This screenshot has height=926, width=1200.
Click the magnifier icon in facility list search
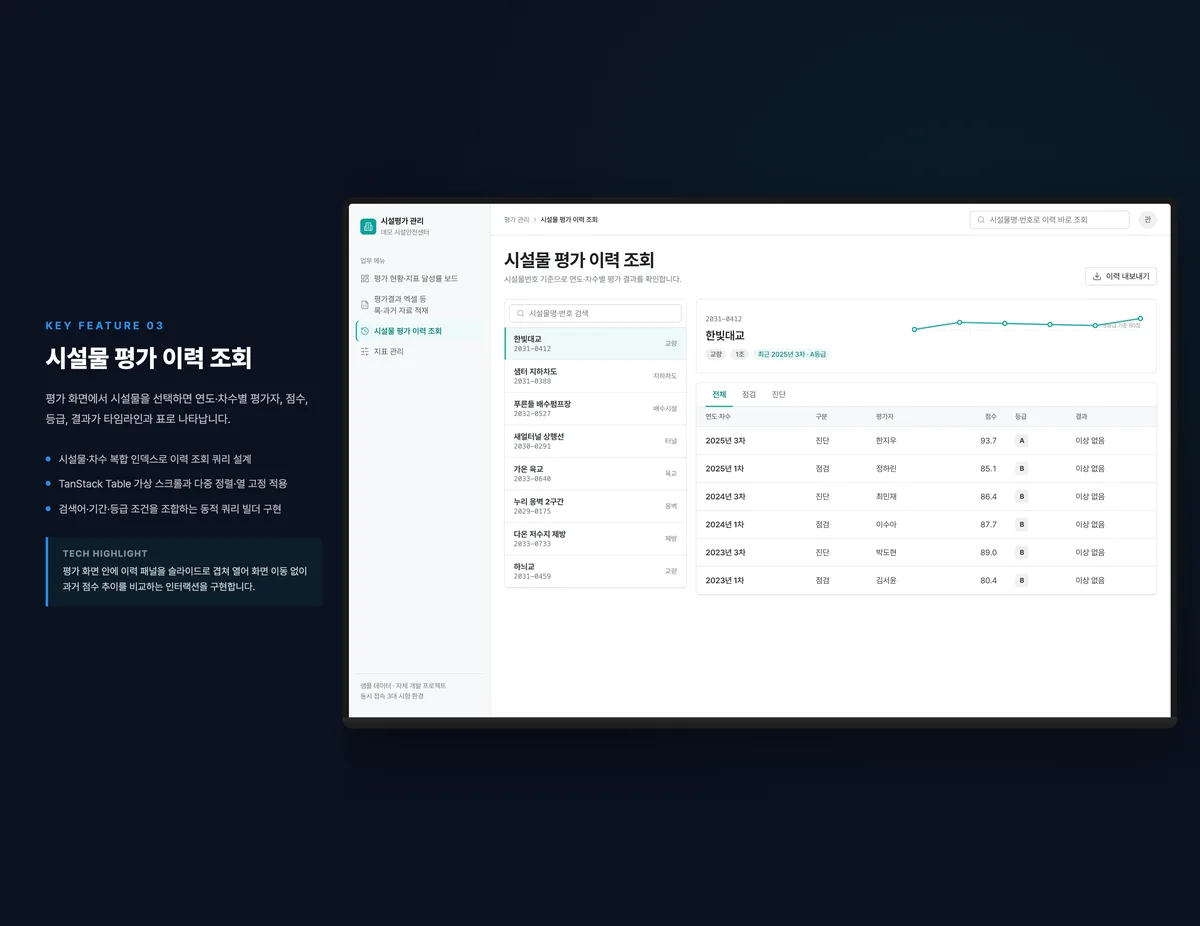point(520,313)
